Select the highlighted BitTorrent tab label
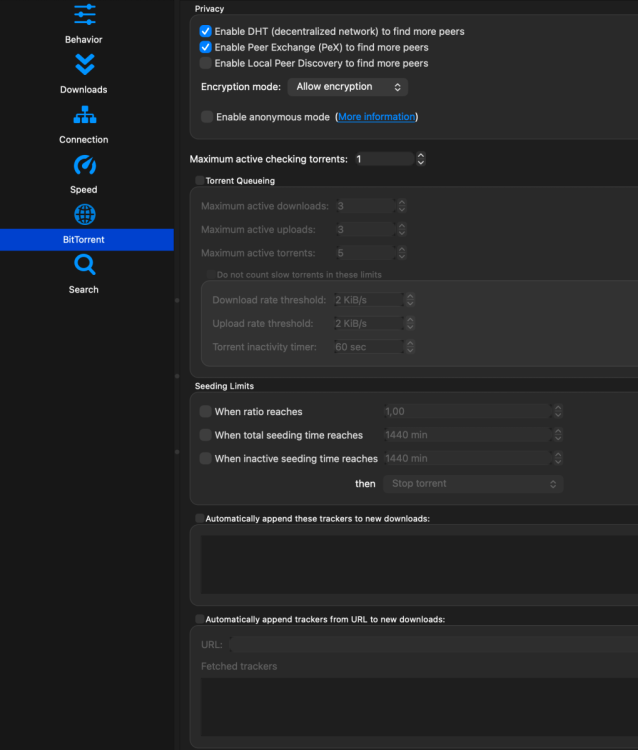Screen dimensions: 638x750 [x=84, y=240]
